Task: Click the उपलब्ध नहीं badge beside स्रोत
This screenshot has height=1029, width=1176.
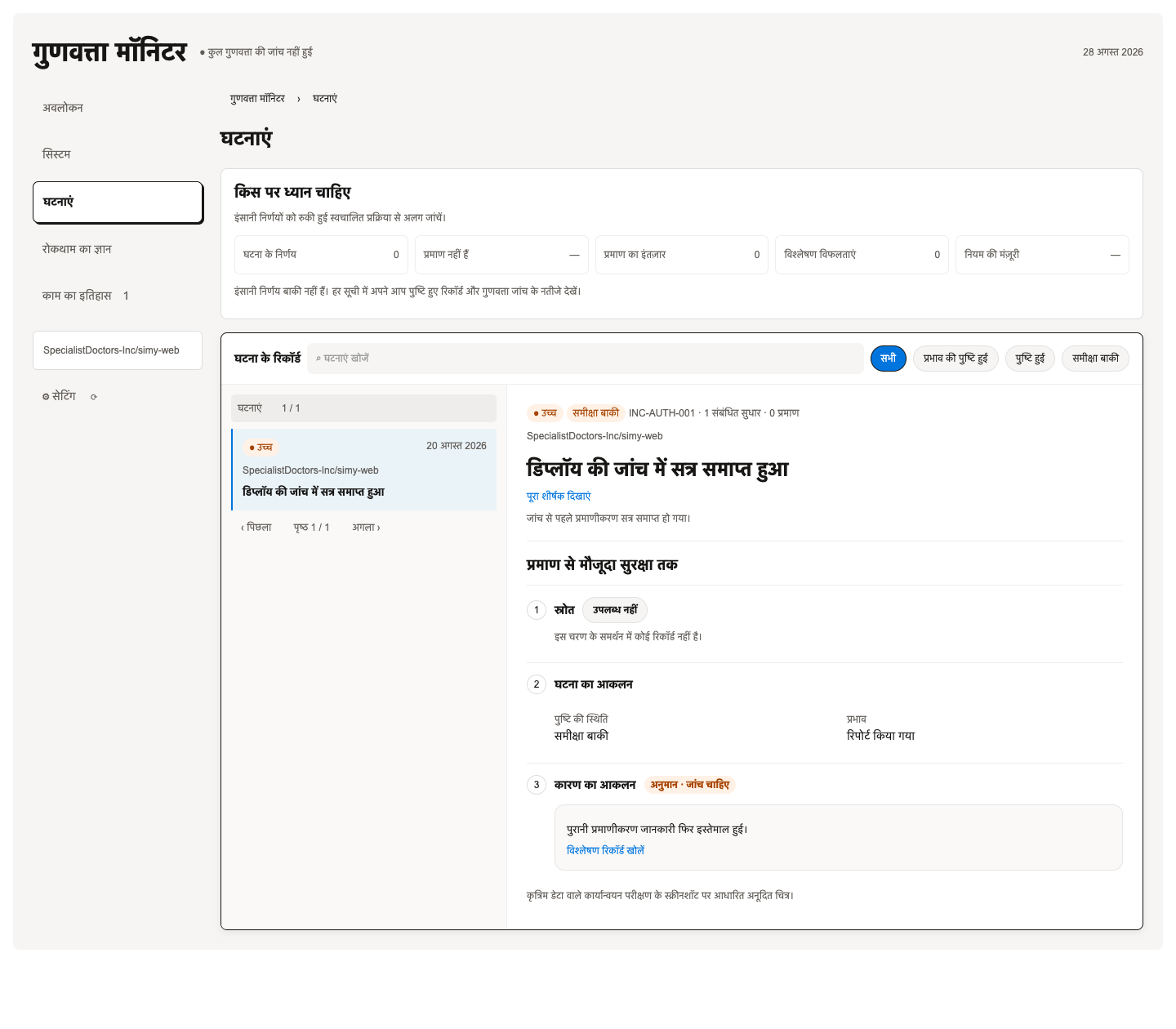Action: tap(615, 610)
